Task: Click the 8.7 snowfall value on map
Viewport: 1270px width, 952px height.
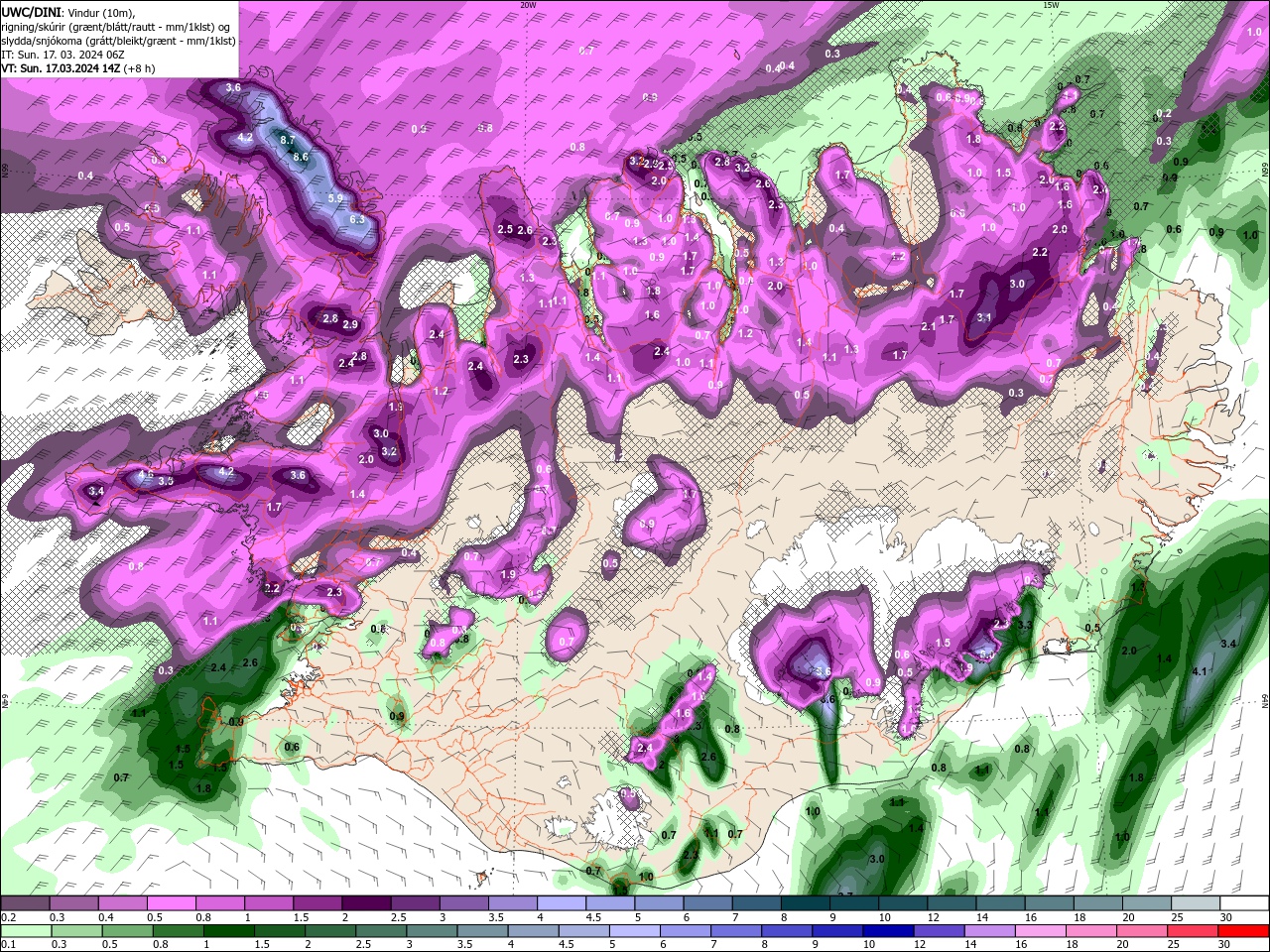Action: (x=288, y=141)
